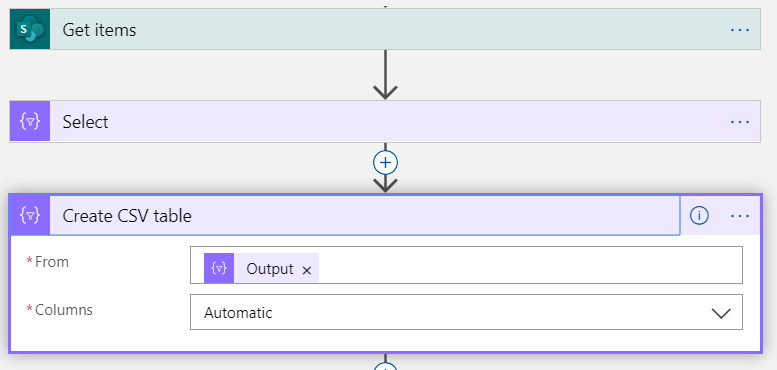Open the Columns dropdown showing Automatic
This screenshot has width=777, height=370.
[466, 312]
